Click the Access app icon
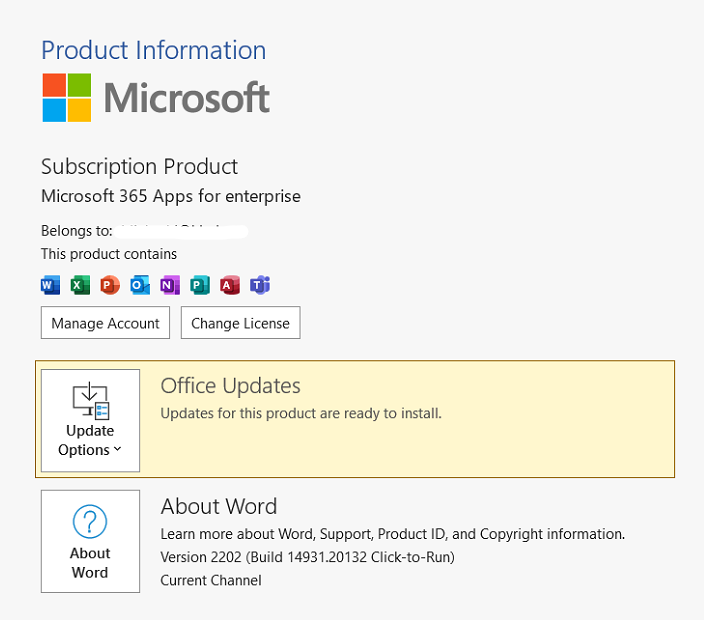This screenshot has height=620, width=704. click(x=230, y=285)
